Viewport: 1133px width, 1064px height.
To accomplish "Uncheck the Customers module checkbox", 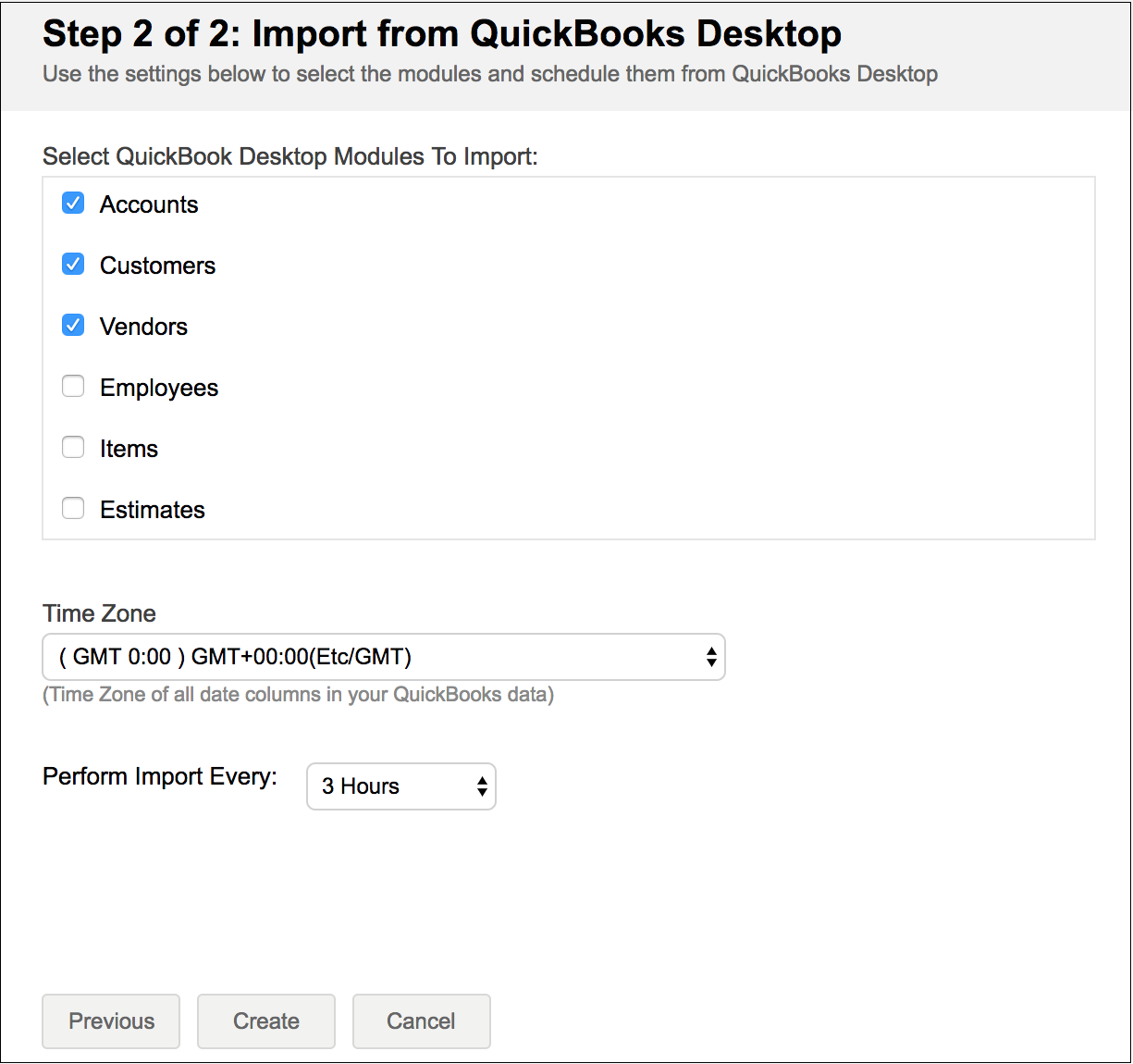I will (x=73, y=265).
